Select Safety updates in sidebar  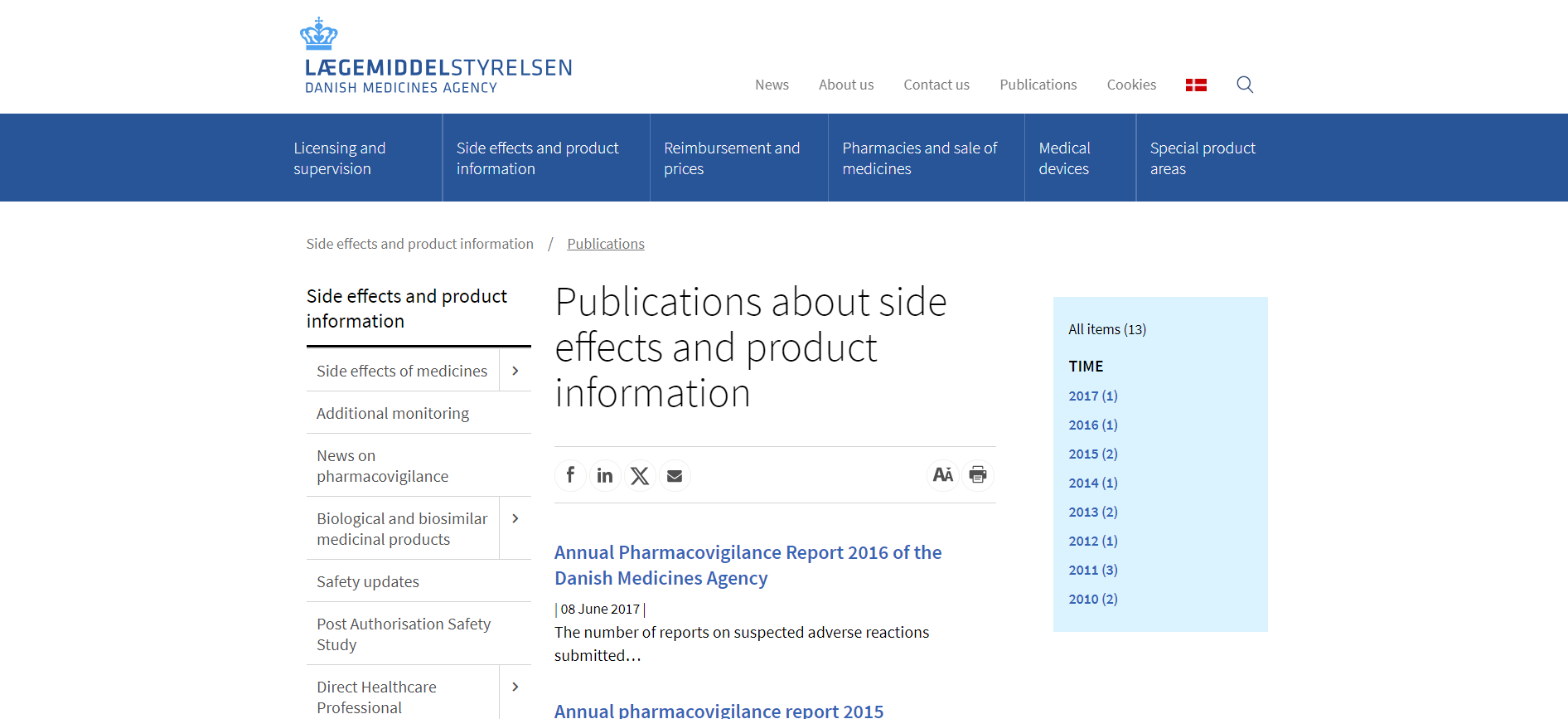[368, 581]
